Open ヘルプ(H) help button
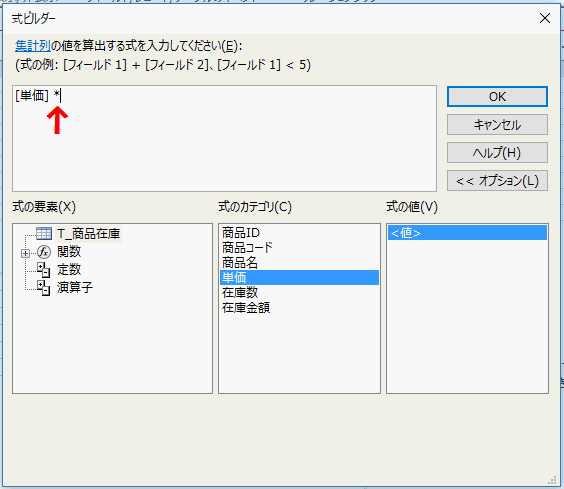This screenshot has width=564, height=489. 497,153
